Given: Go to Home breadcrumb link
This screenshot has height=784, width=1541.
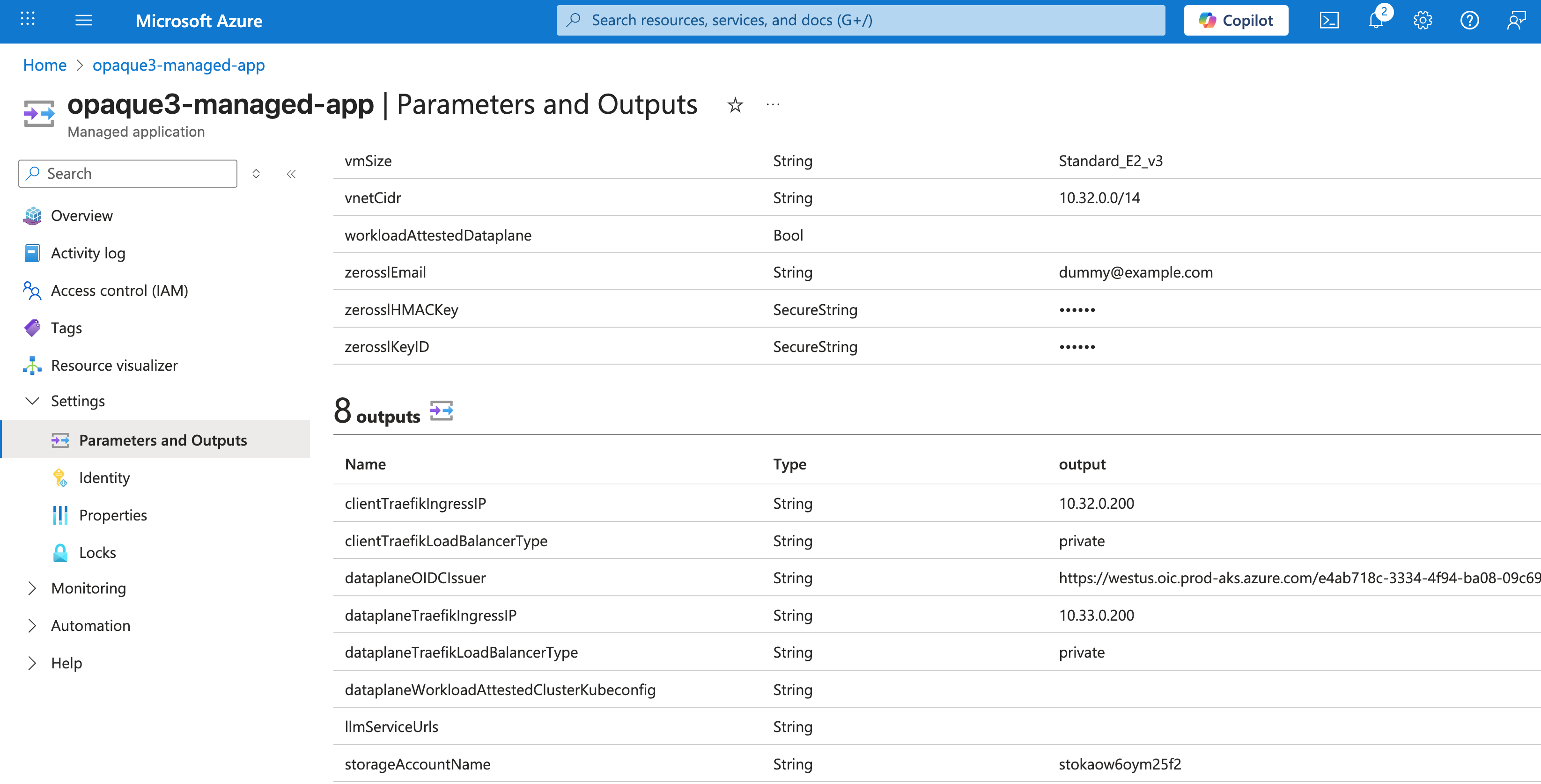Looking at the screenshot, I should (45, 65).
